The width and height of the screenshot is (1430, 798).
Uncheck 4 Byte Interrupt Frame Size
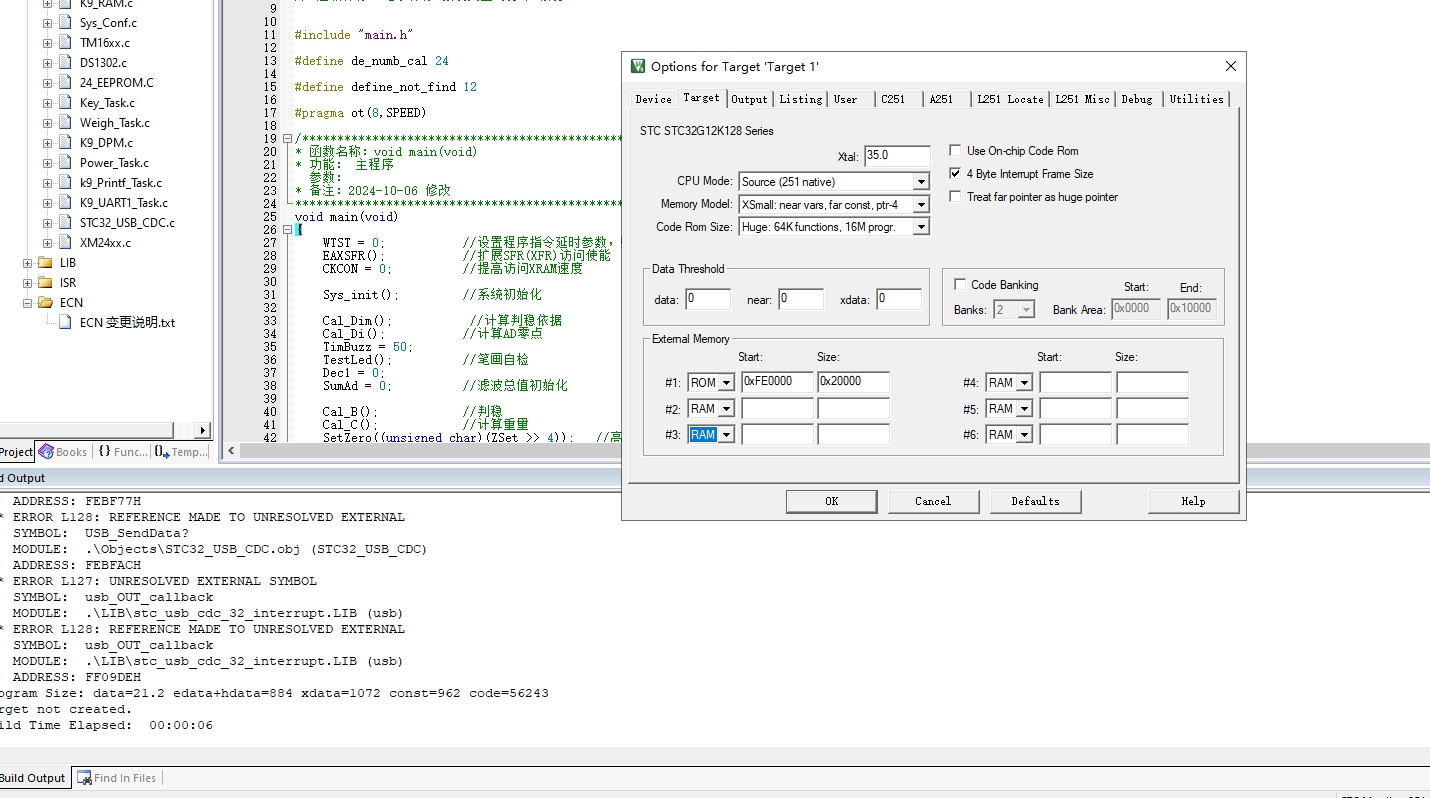click(x=955, y=173)
